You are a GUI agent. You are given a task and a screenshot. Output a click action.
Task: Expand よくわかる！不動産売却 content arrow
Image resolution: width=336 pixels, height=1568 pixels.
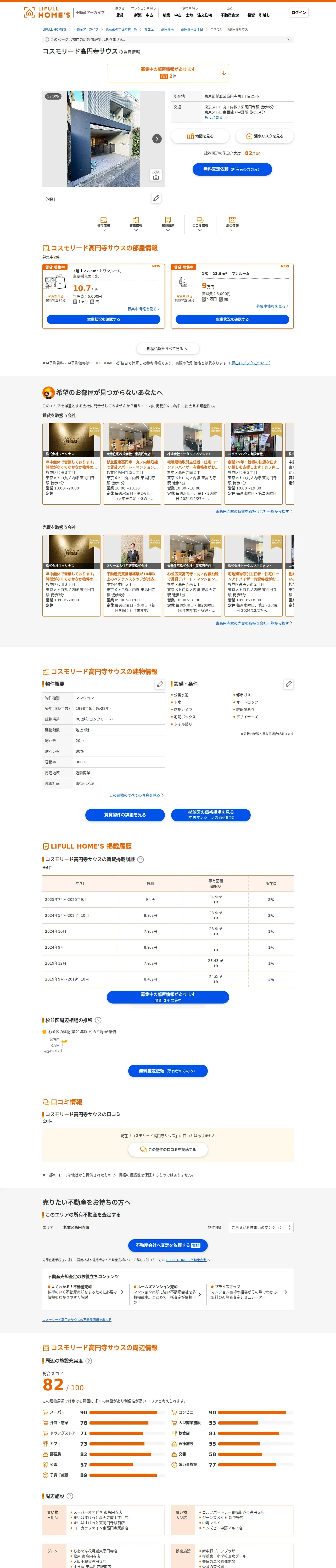(x=122, y=1292)
